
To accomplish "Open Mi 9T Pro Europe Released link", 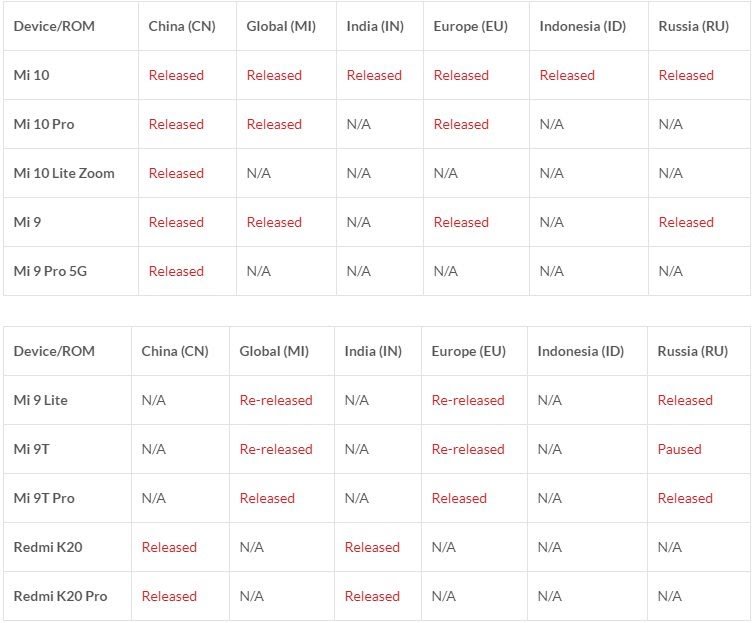I will click(x=459, y=498).
